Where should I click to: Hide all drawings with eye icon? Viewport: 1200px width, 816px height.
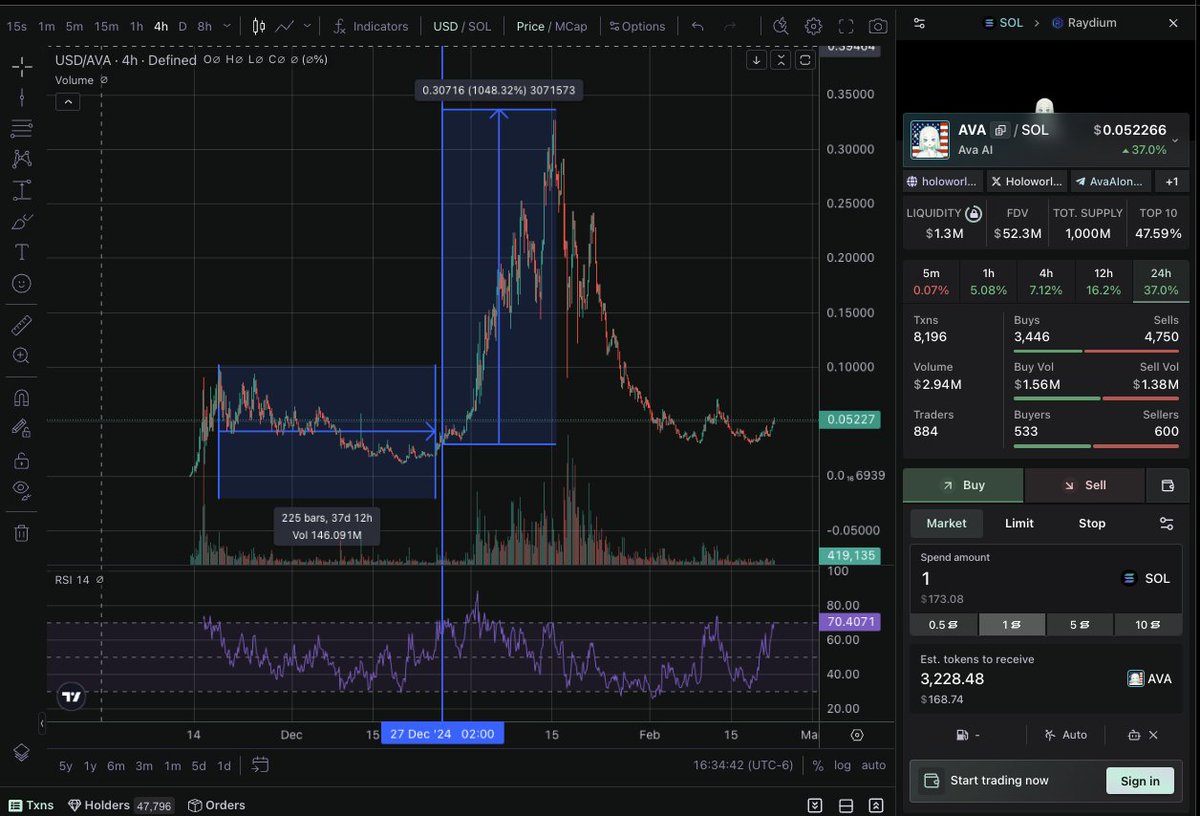coord(21,490)
